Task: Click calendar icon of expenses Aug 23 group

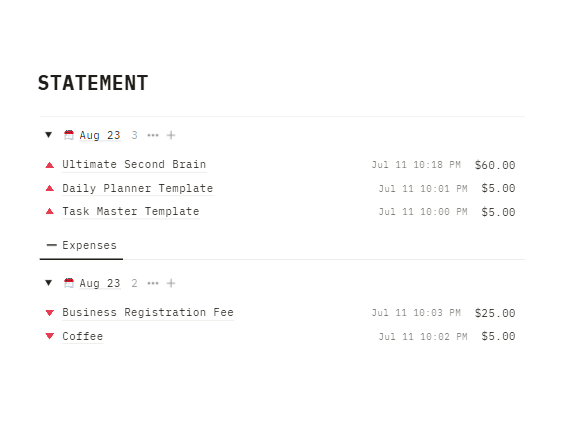Action: tap(69, 283)
